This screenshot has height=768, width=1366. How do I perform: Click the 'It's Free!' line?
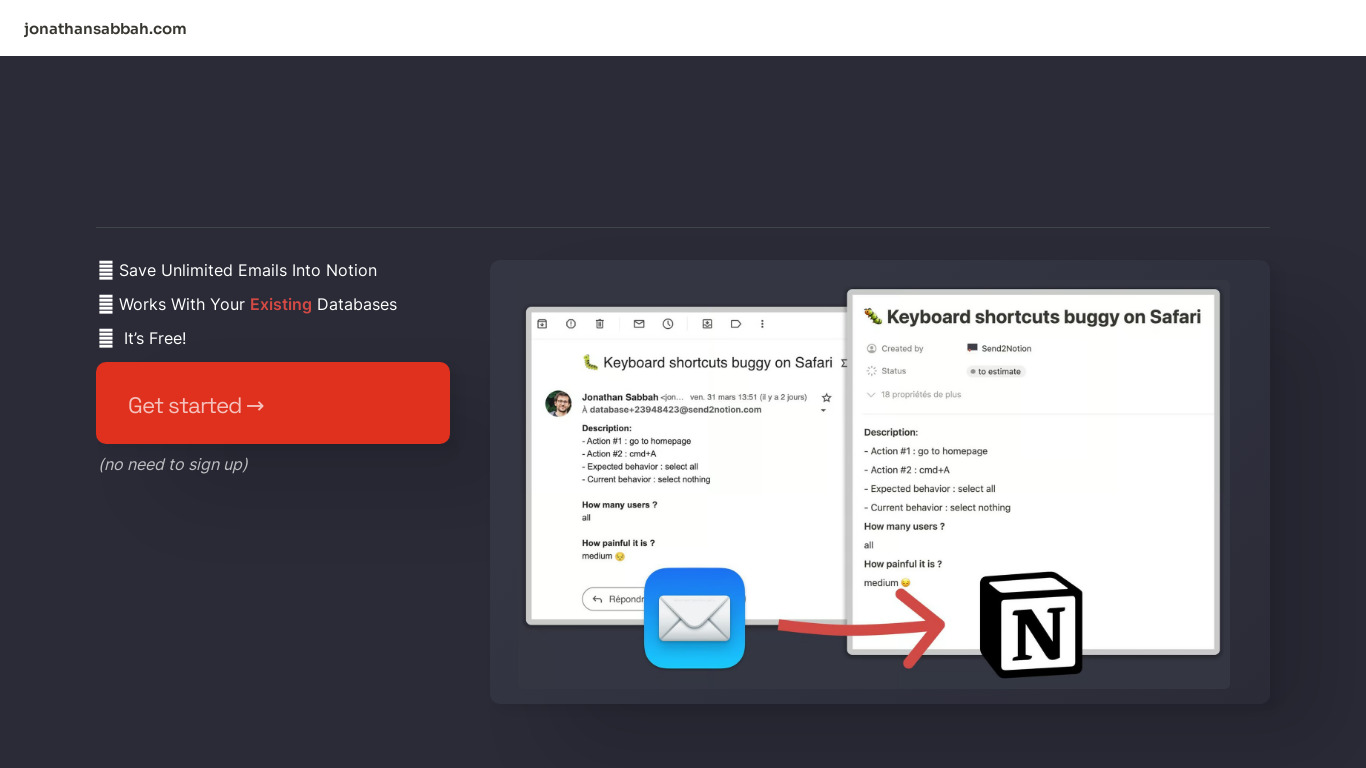[155, 338]
